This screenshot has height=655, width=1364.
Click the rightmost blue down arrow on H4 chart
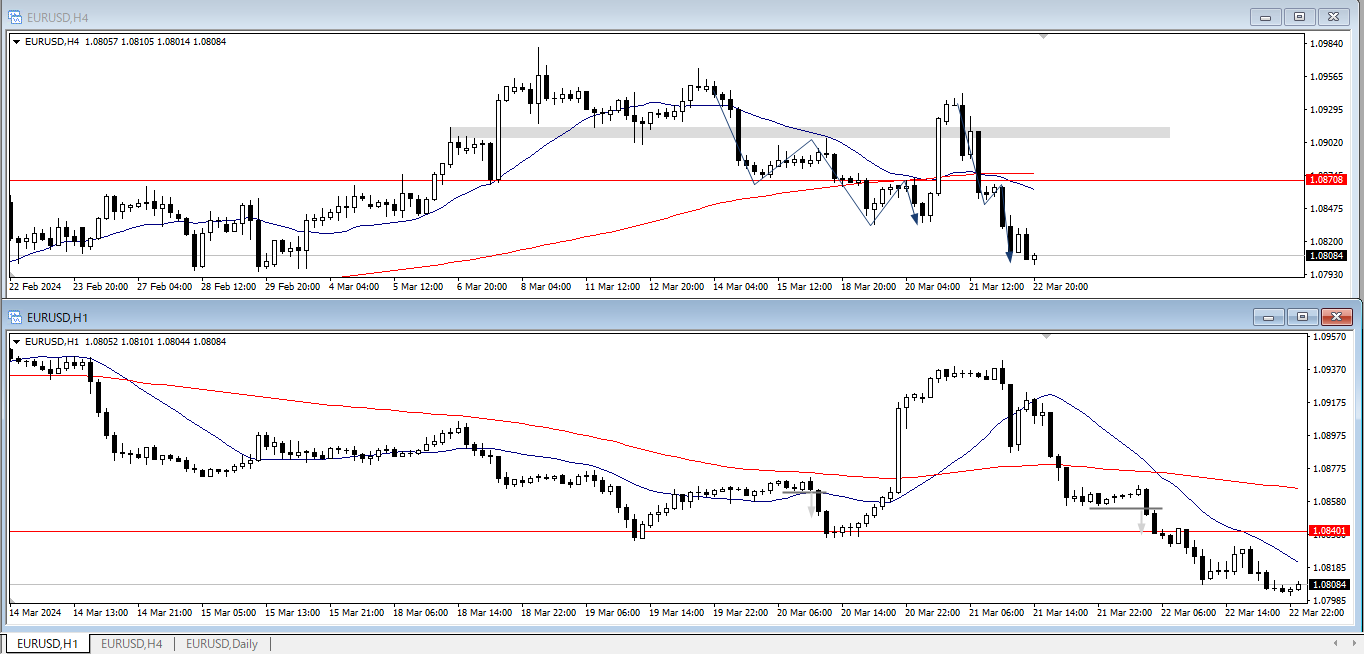[x=1009, y=257]
